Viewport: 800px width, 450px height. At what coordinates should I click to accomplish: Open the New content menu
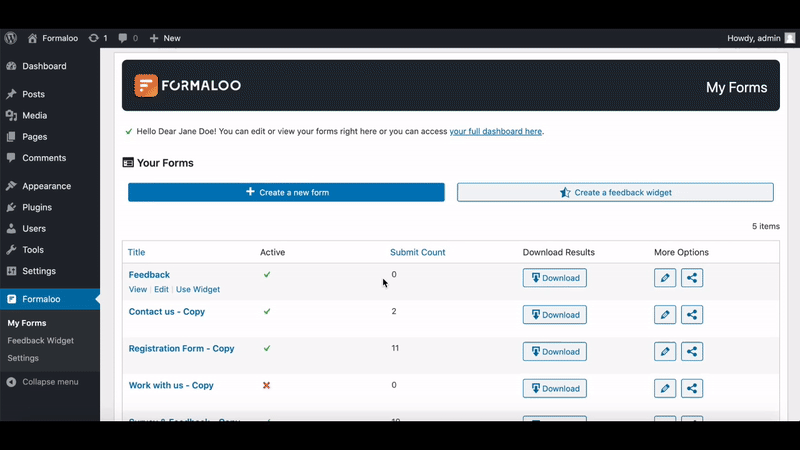click(x=165, y=38)
